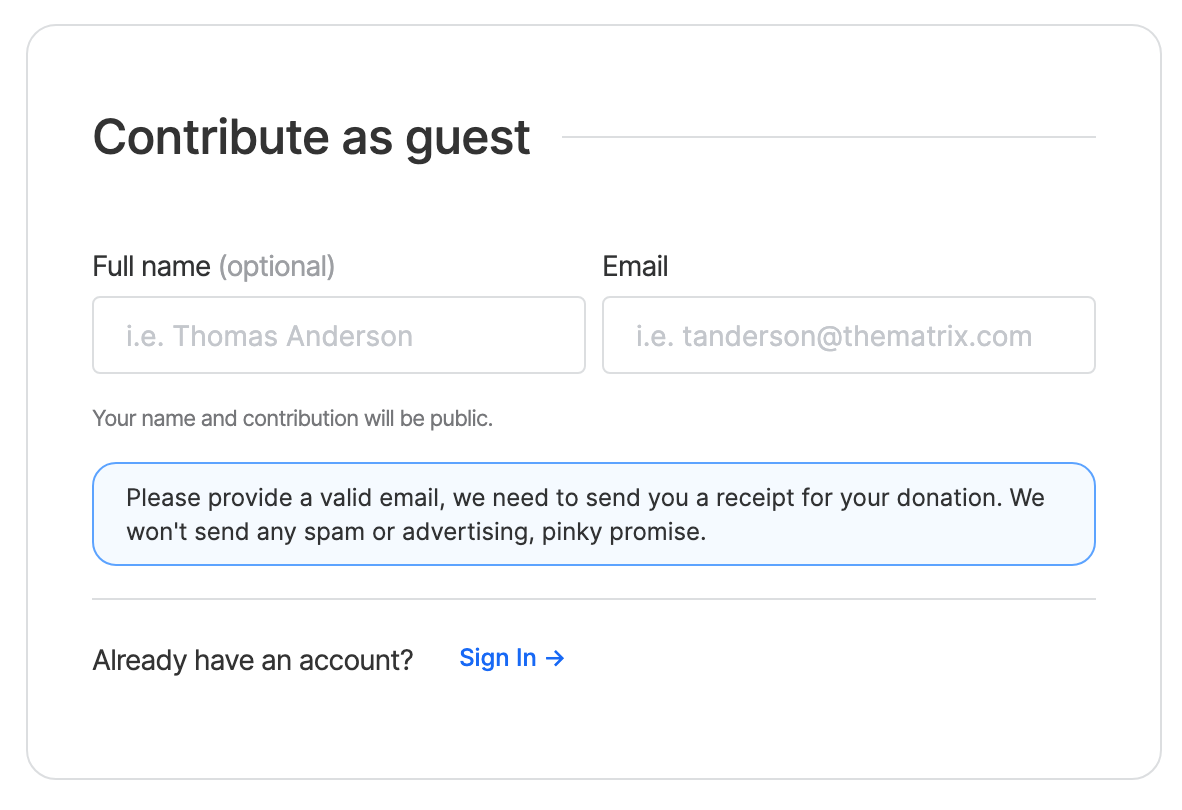Image resolution: width=1182 pixels, height=810 pixels.
Task: Click the arrow icon beside Sign In
Action: tap(555, 659)
